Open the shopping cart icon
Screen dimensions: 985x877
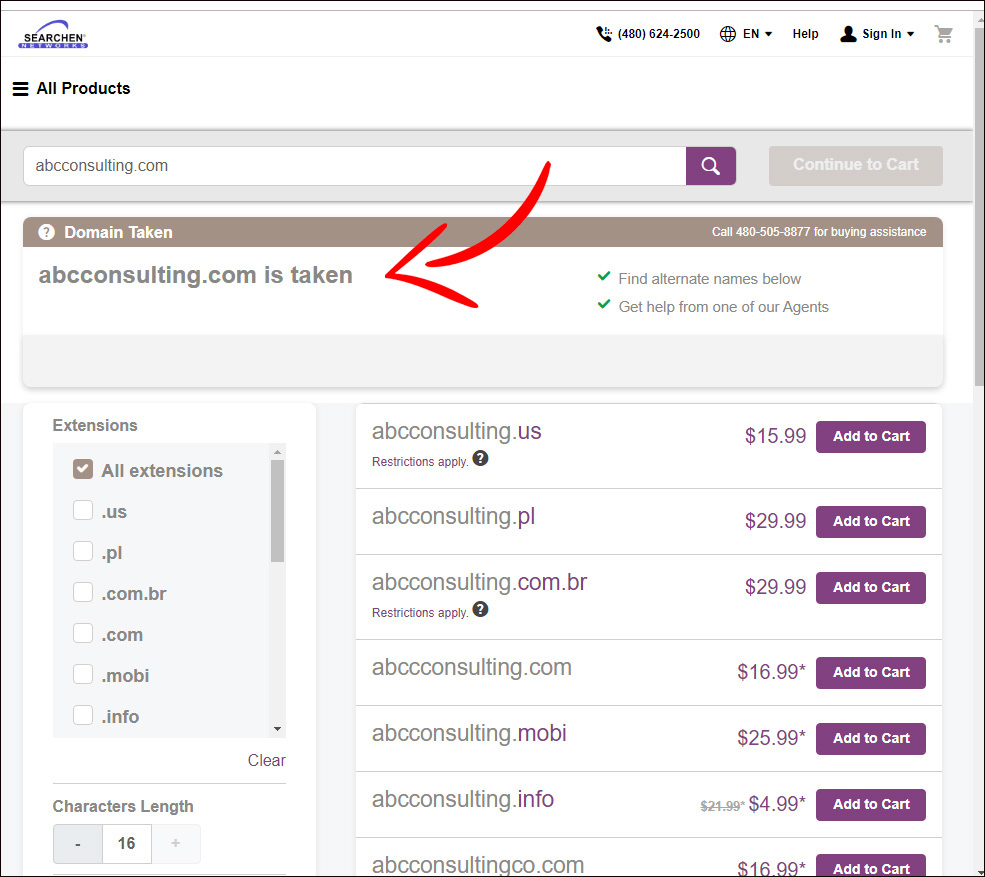tap(944, 34)
